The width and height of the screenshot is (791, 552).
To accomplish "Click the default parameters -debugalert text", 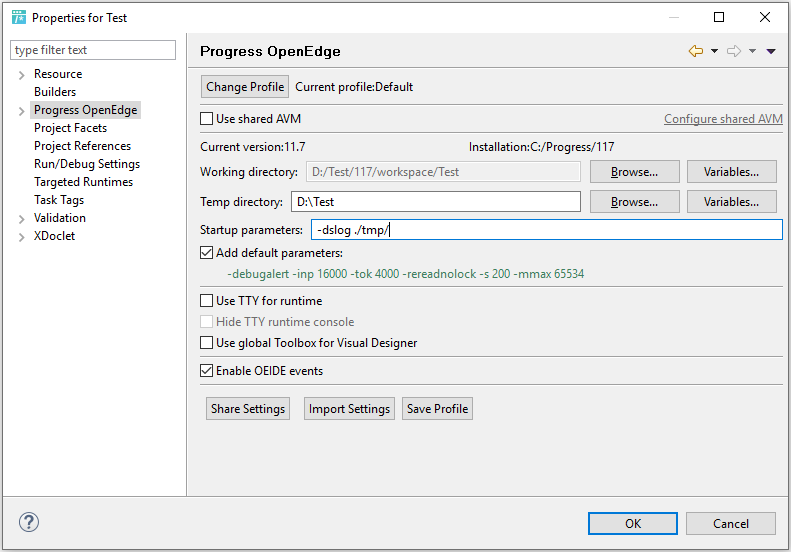I will (406, 274).
